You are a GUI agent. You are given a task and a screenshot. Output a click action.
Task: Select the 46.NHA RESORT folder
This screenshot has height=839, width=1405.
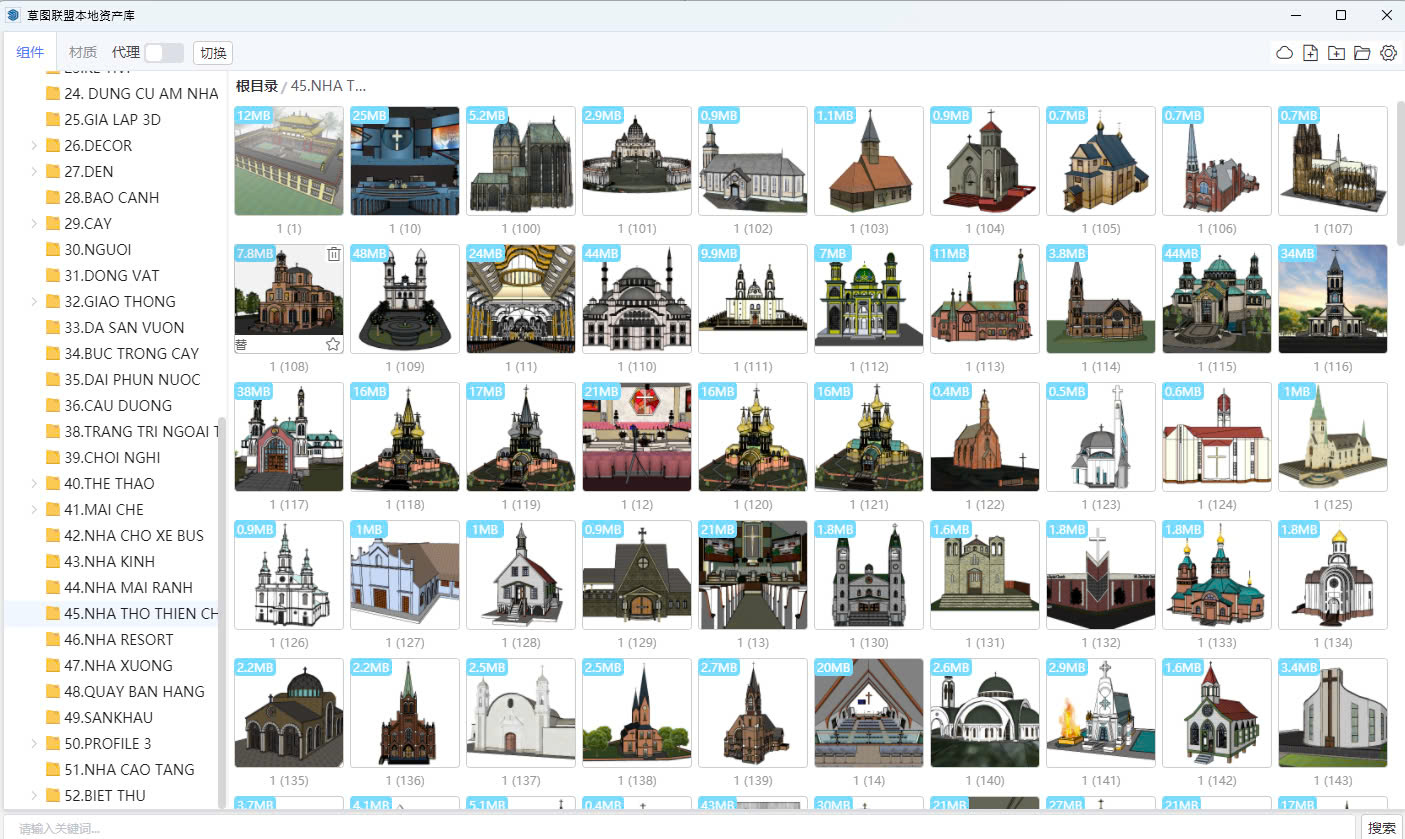(x=118, y=640)
